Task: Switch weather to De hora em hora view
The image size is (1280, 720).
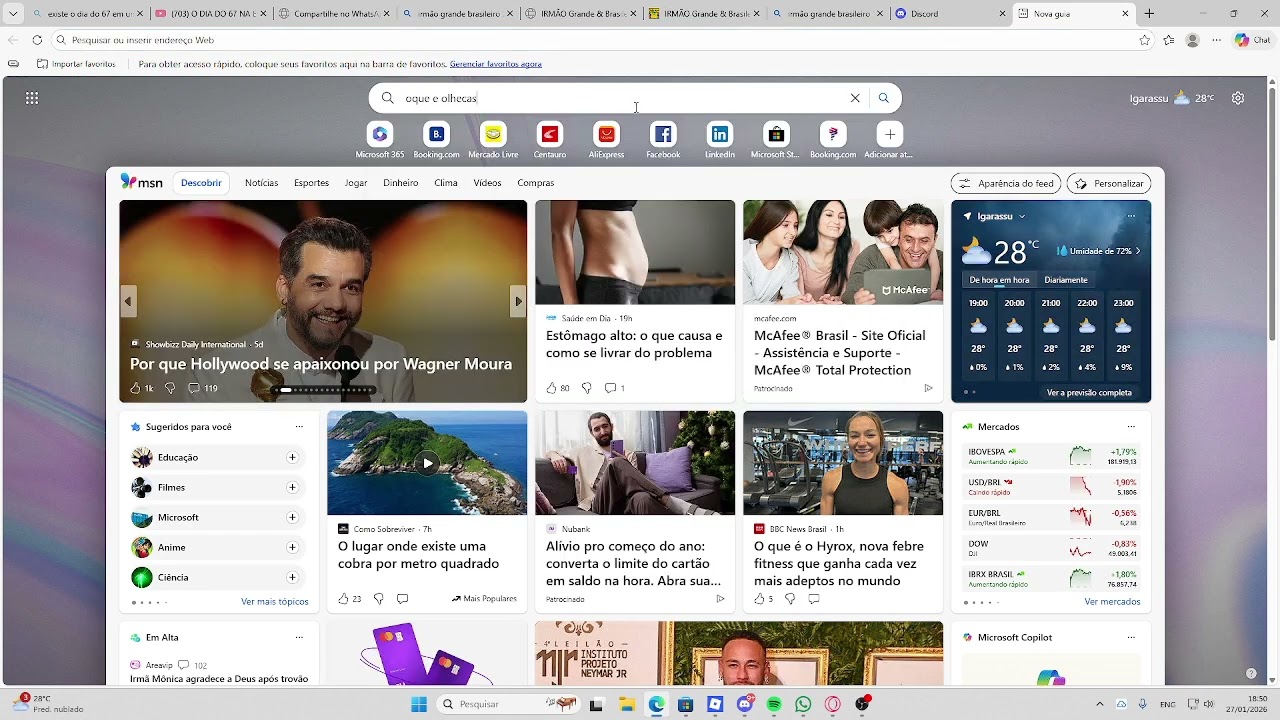Action: click(999, 280)
